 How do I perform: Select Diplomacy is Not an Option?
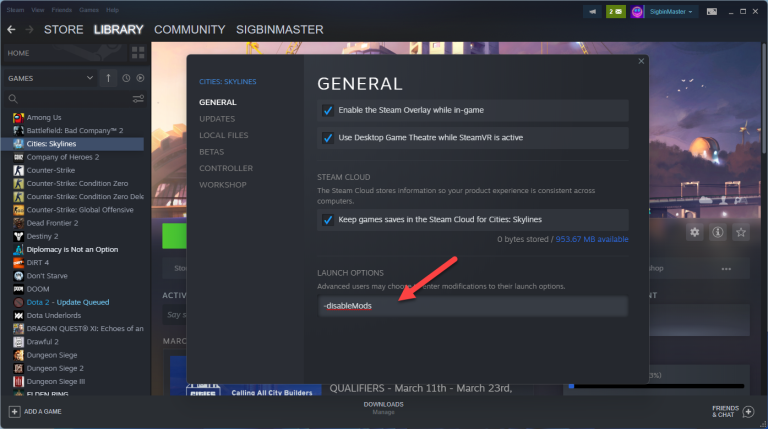[72, 250]
